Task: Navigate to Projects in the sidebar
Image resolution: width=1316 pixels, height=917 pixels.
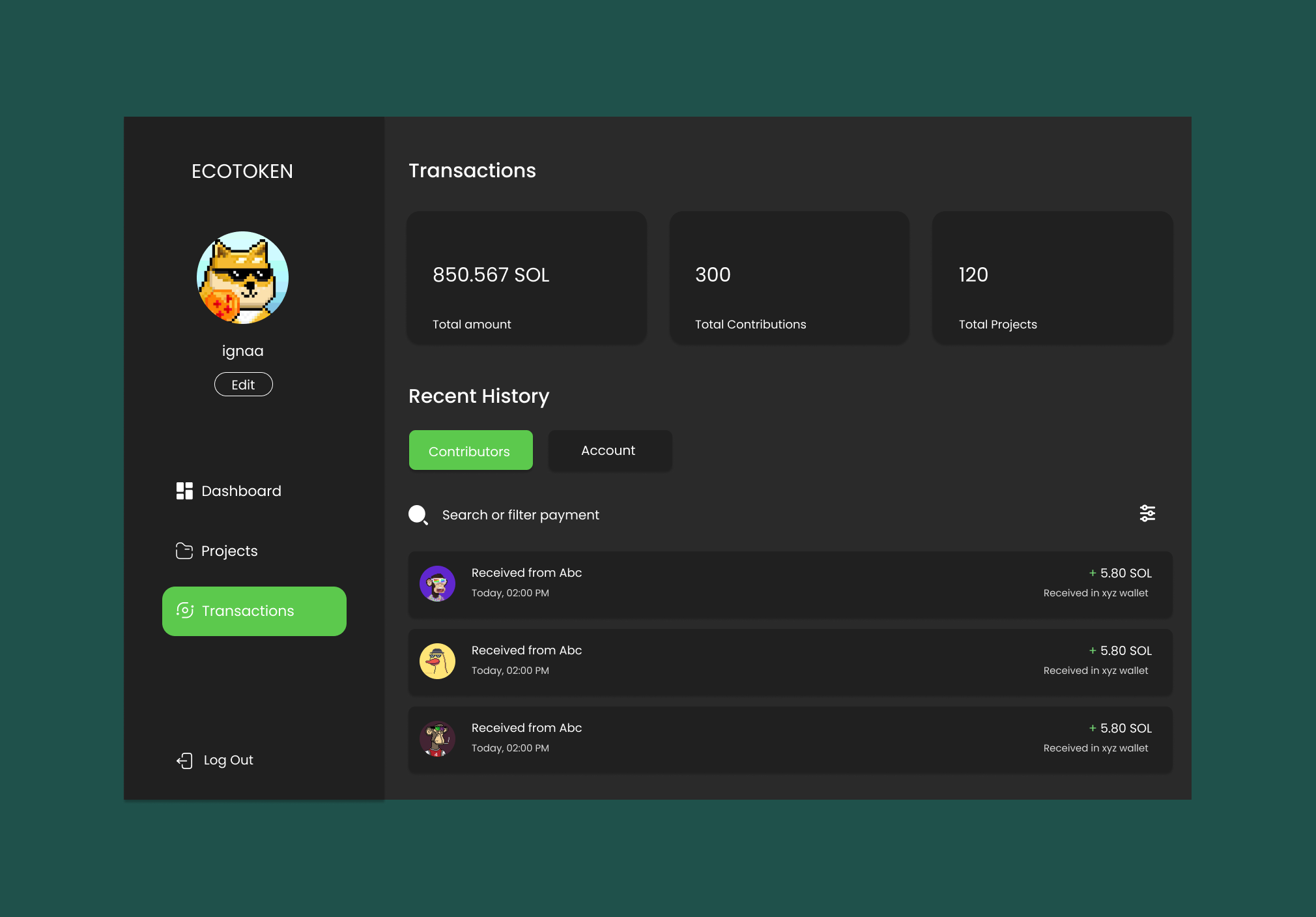Action: 229,551
